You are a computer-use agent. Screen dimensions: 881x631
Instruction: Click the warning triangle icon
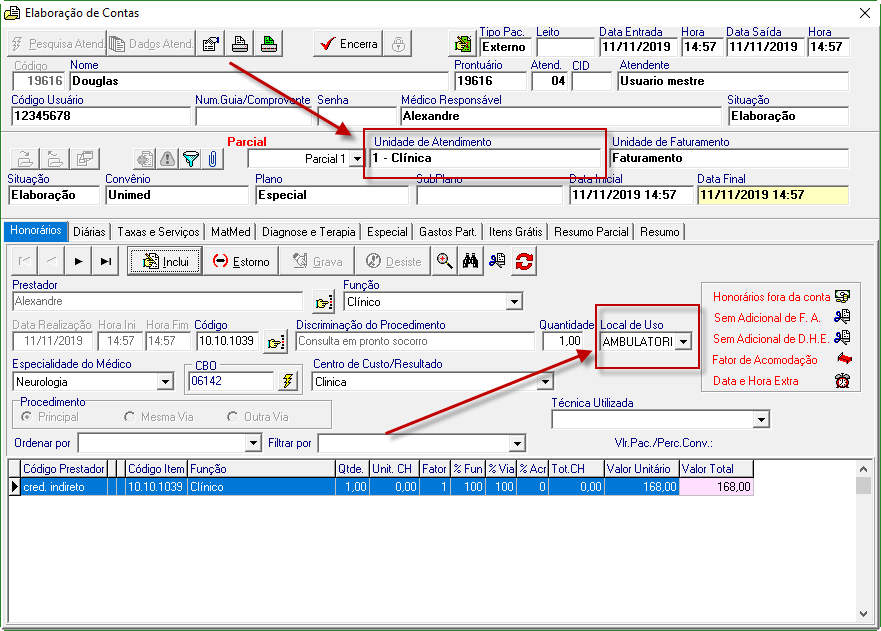(x=167, y=159)
